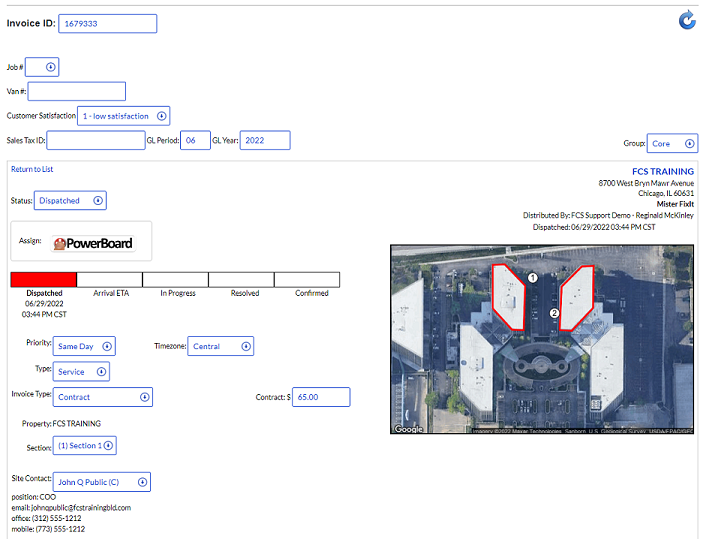This screenshot has height=539, width=706.
Task: Open the Site Contact dropdown
Action: (102, 482)
